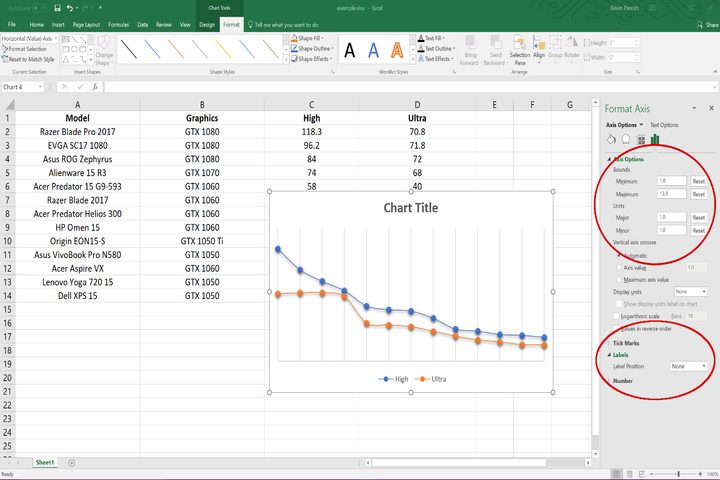Screen dimensions: 720x480
Task: Expand the Number section
Action: [x=622, y=381]
